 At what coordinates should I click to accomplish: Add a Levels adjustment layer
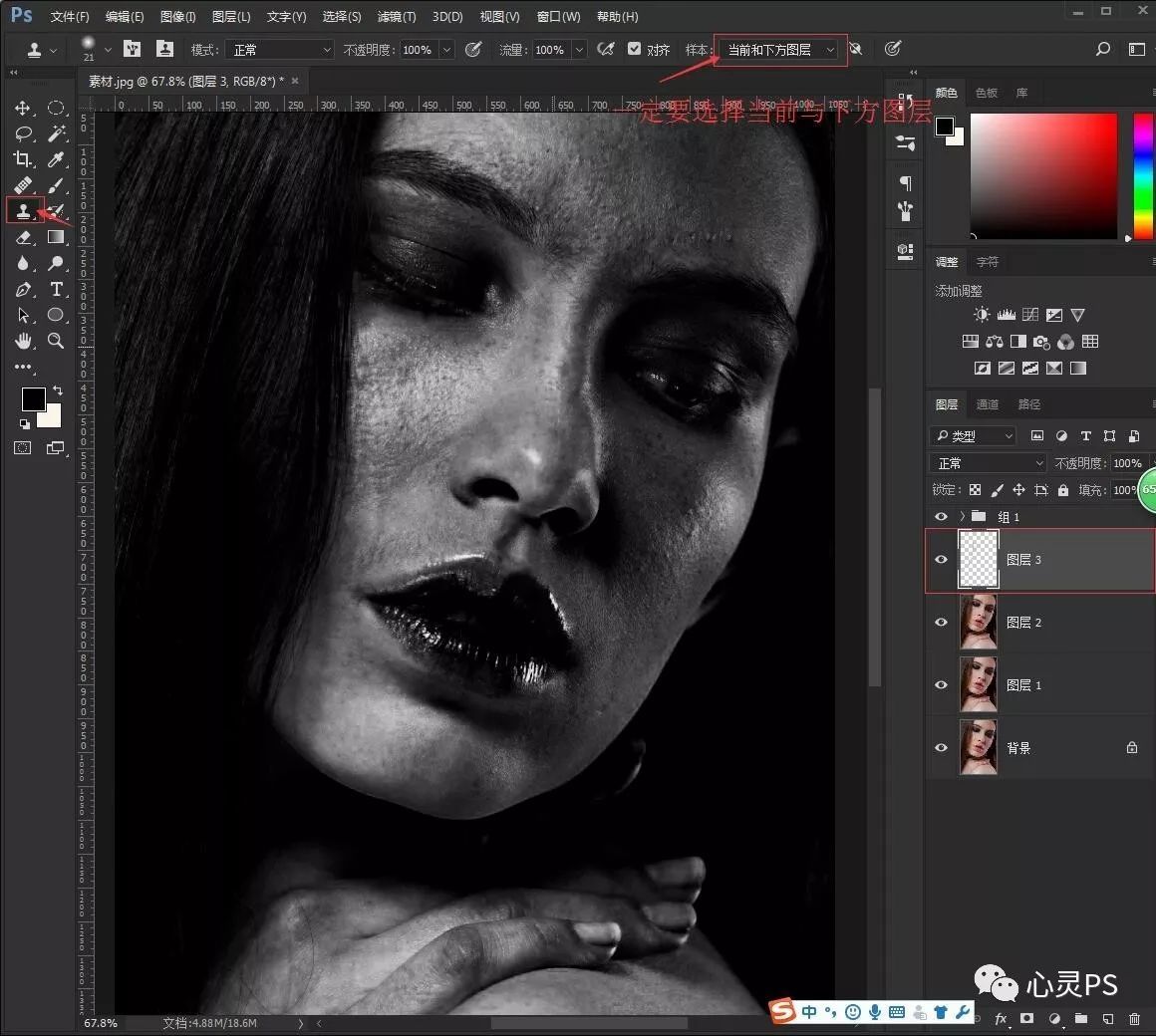point(1007,316)
